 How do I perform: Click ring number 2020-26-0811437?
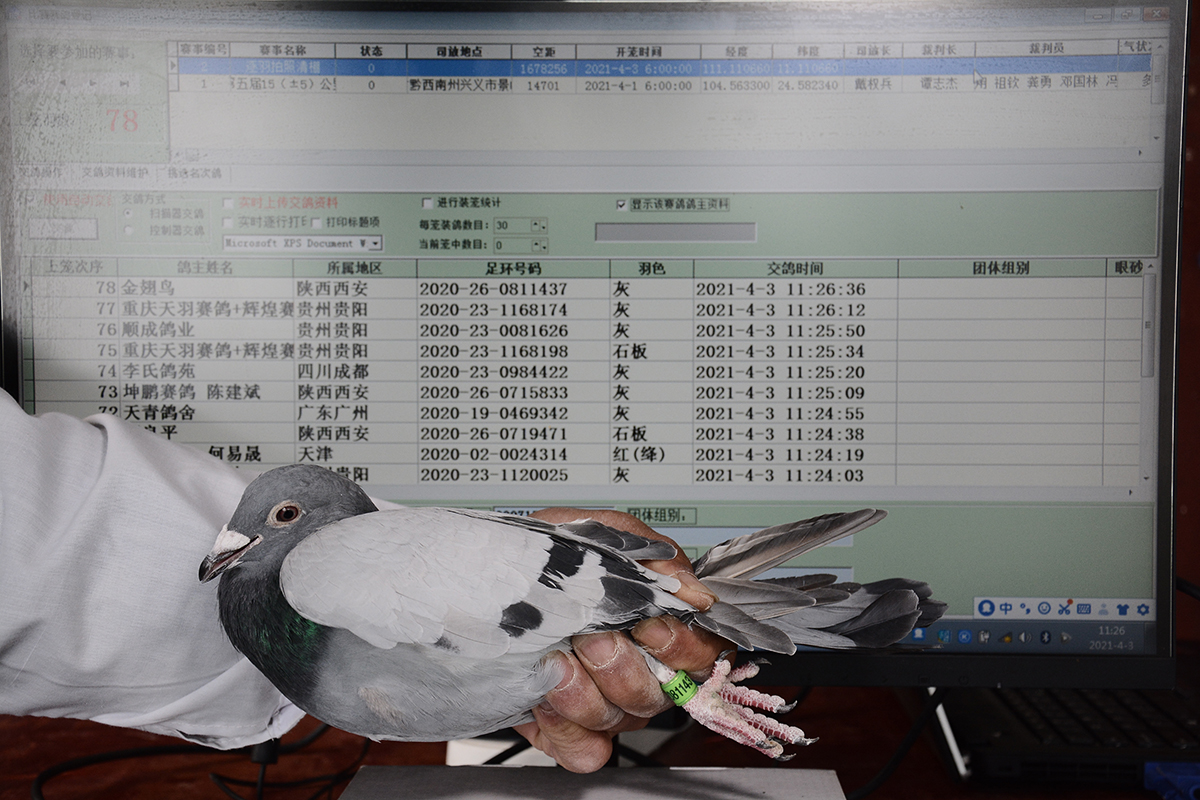click(493, 289)
